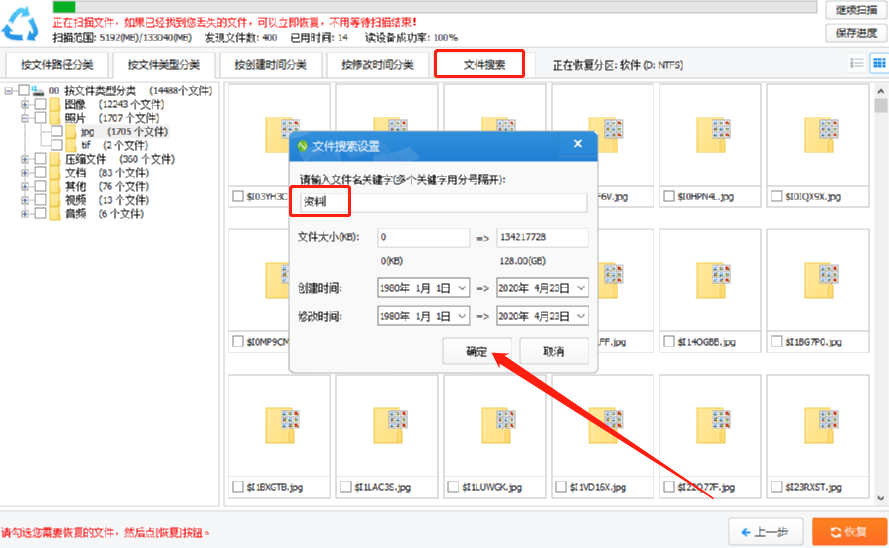Click the folder icon of 压缩文件

(55, 159)
